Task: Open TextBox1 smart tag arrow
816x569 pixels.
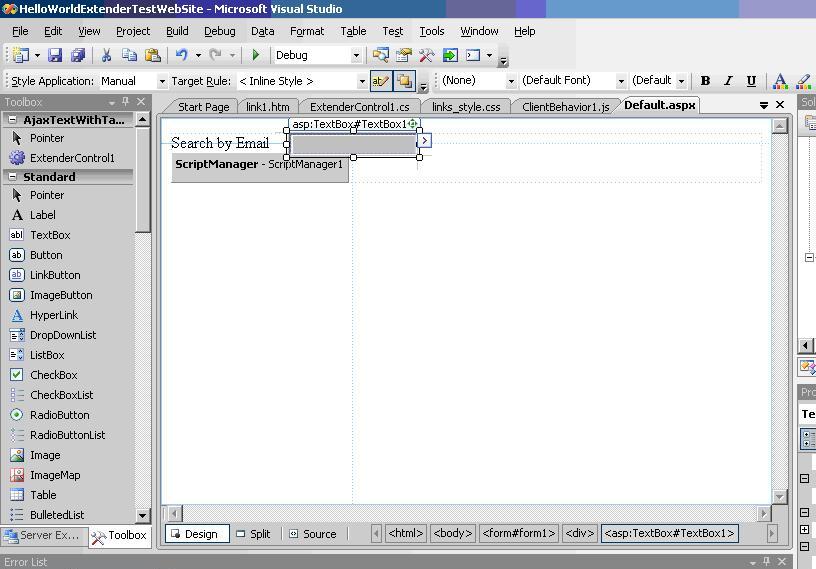Action: (x=425, y=140)
